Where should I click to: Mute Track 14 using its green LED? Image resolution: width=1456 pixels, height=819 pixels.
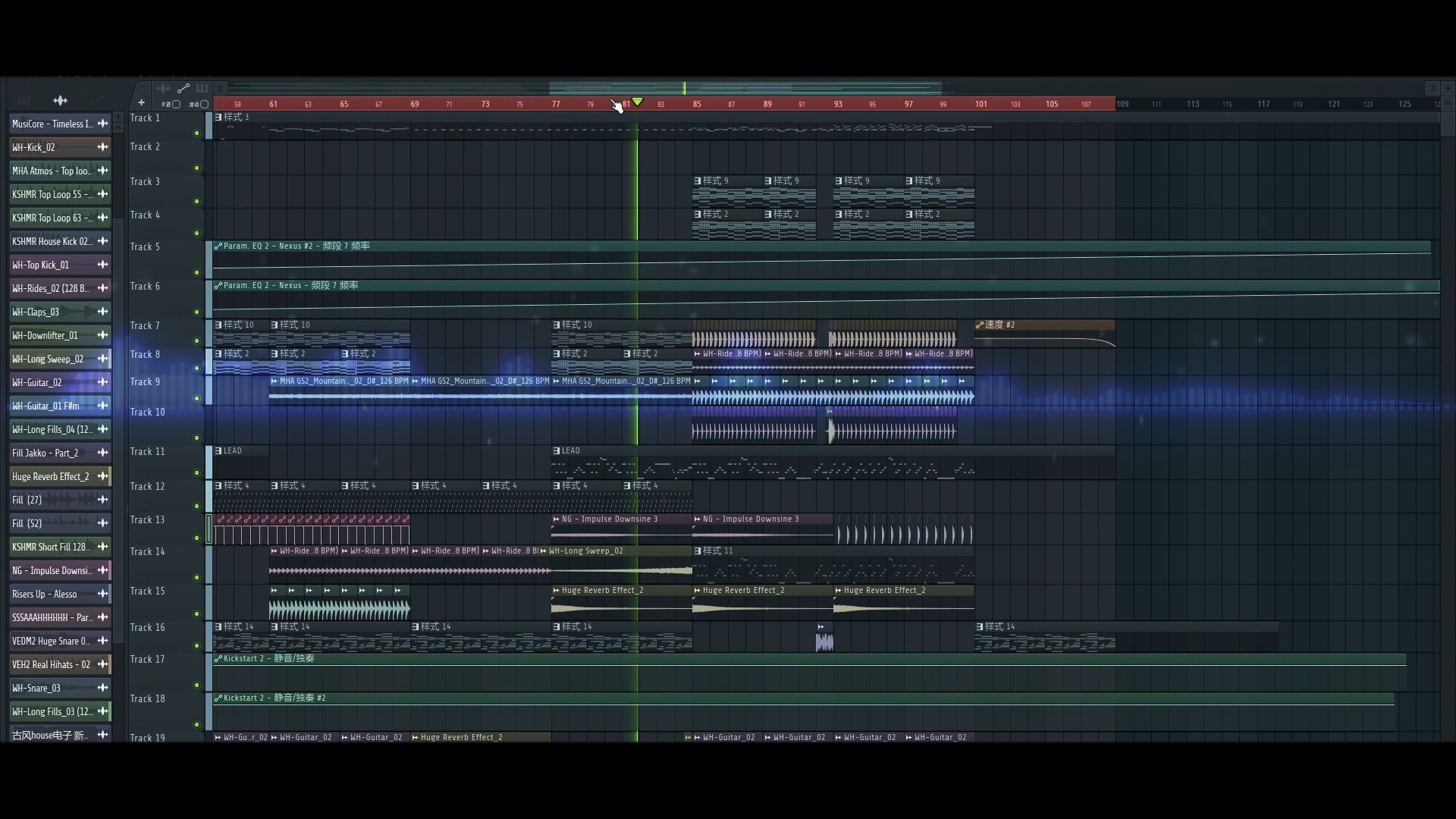tap(197, 578)
